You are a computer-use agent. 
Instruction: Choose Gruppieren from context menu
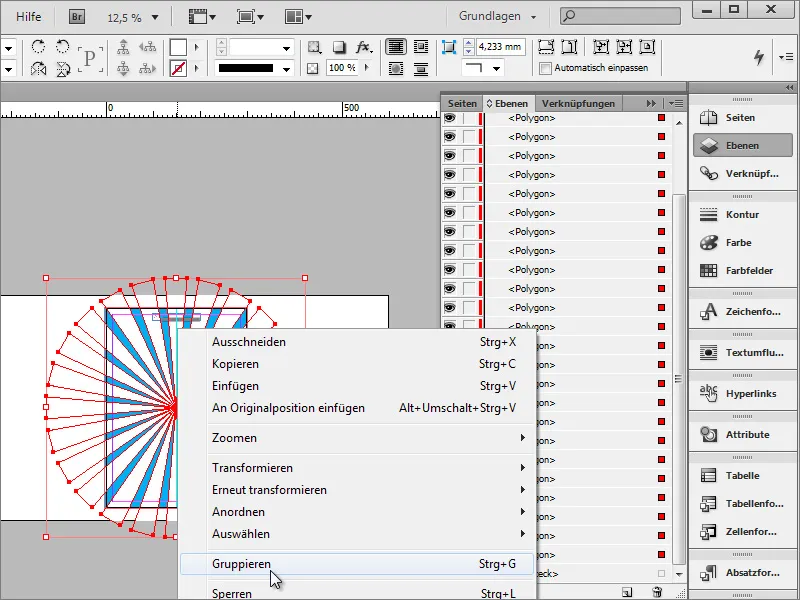pos(357,564)
